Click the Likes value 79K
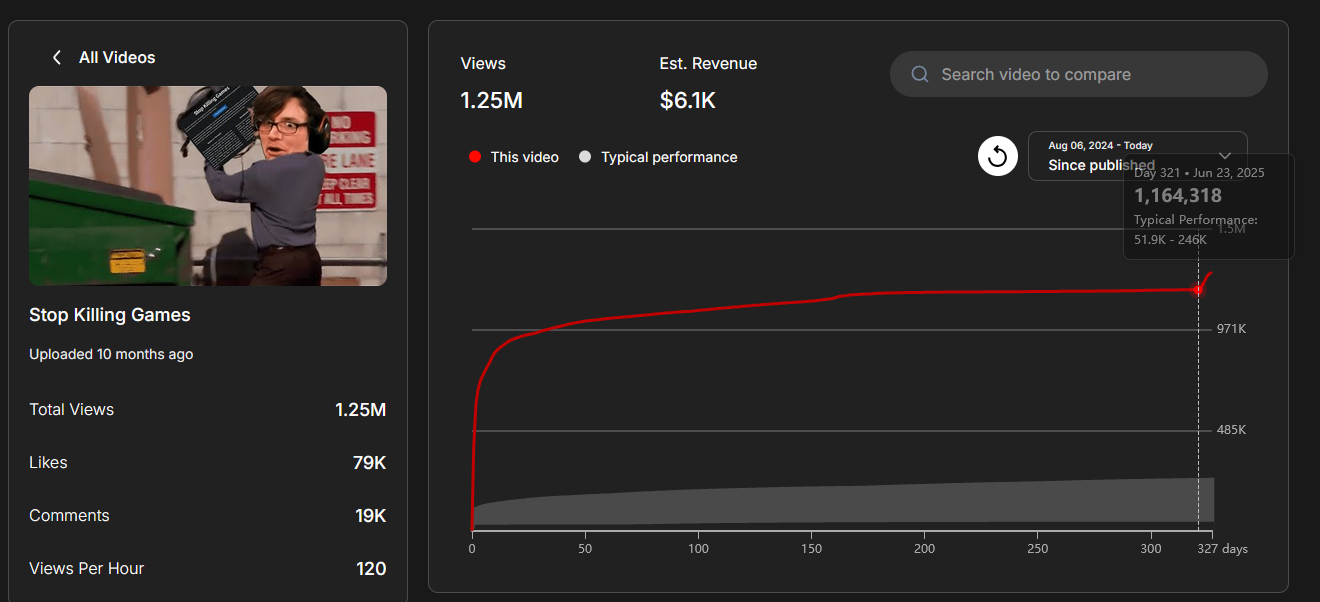Image resolution: width=1320 pixels, height=602 pixels. click(369, 463)
